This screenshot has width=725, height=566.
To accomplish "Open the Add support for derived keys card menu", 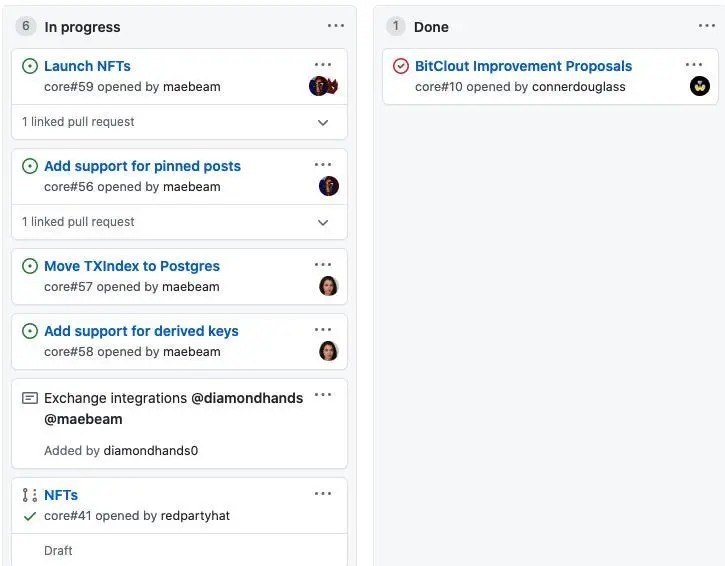I will coord(323,330).
